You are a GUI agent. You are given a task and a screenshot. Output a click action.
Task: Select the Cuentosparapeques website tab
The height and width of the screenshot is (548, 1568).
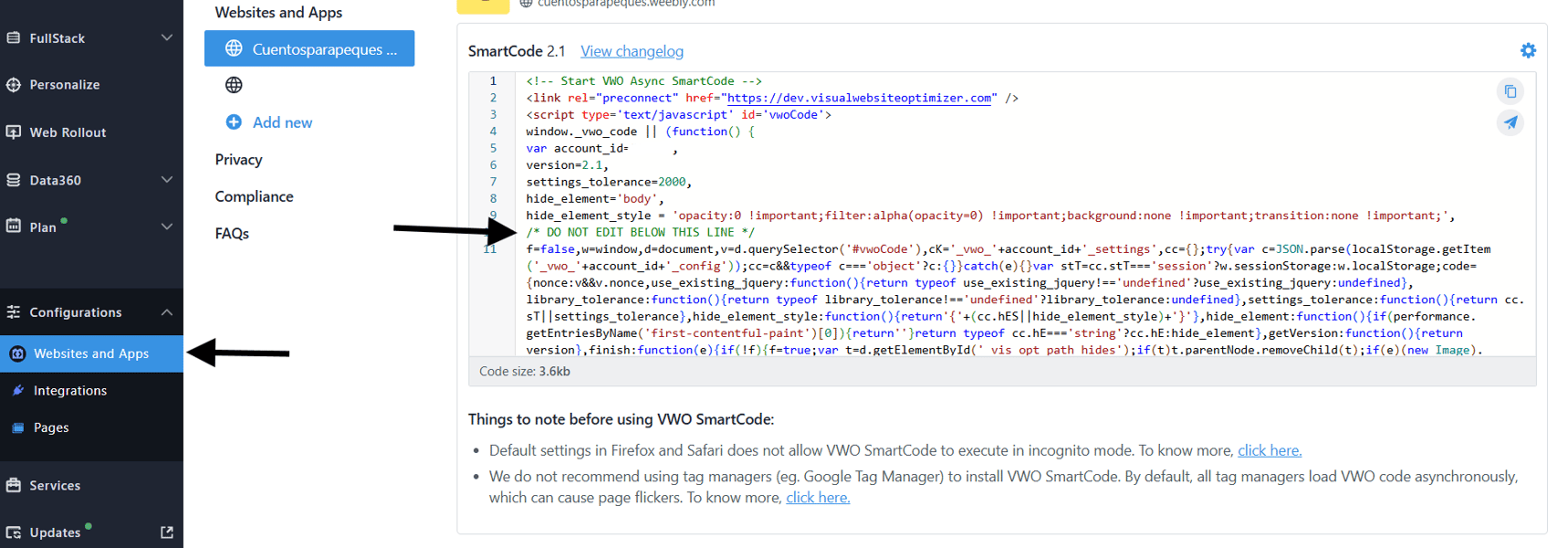(309, 48)
